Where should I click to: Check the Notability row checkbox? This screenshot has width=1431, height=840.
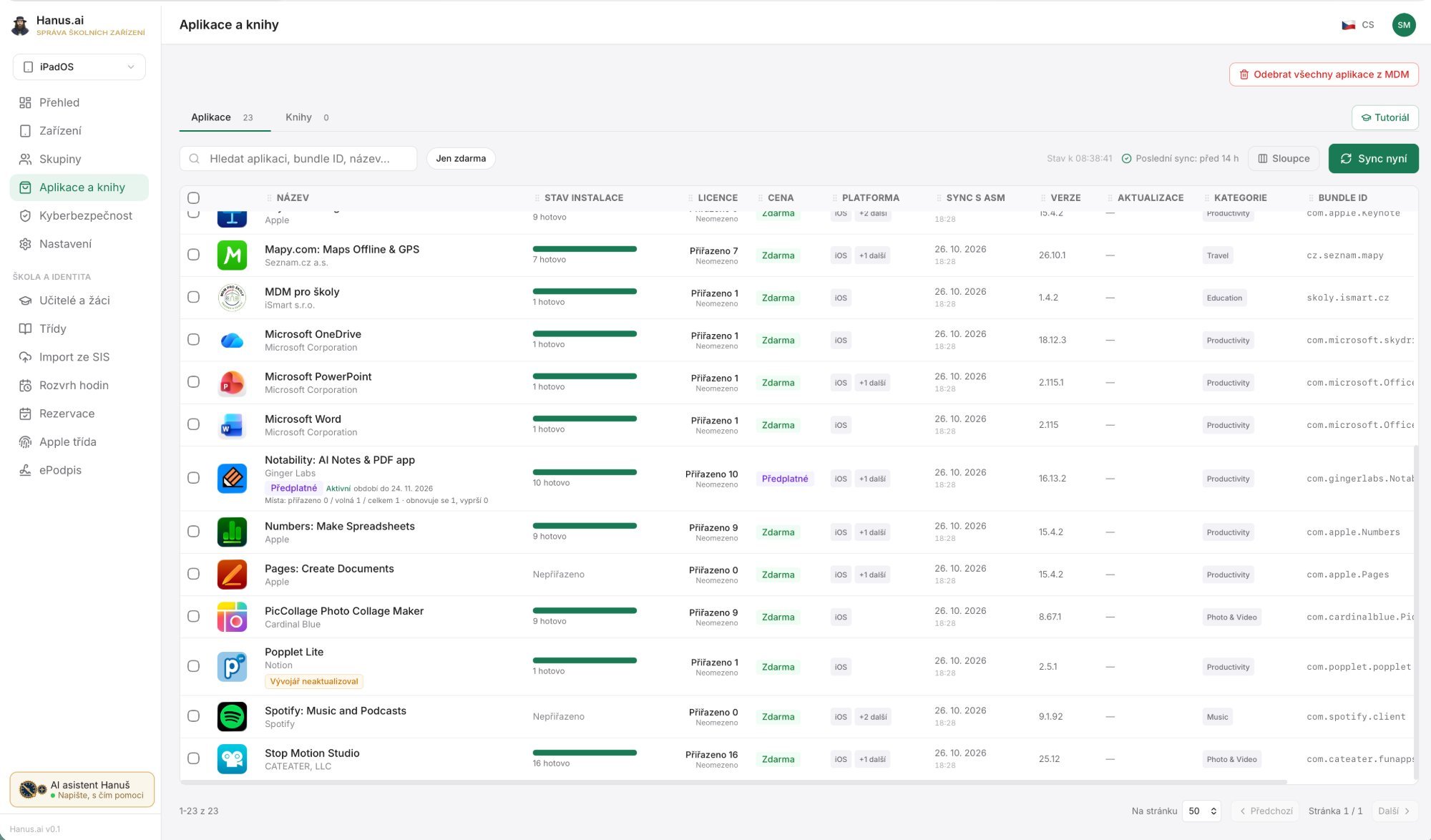coord(193,478)
